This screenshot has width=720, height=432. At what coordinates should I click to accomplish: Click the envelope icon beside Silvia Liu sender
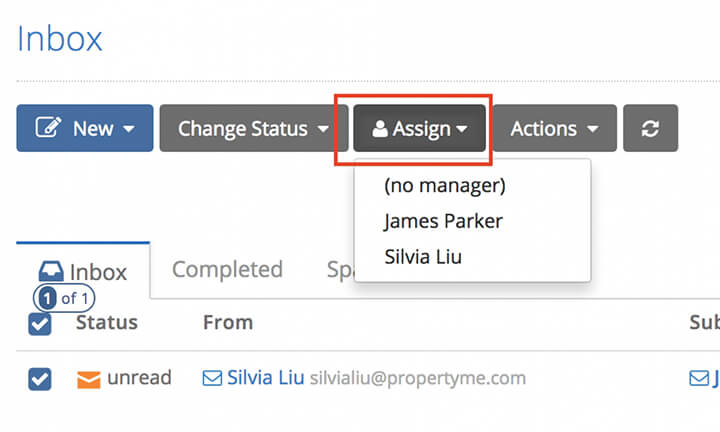click(212, 378)
